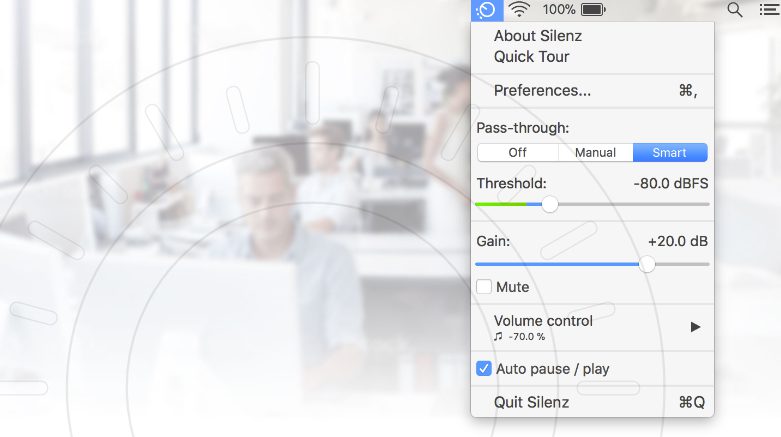Switch pass-through to Manual

point(595,153)
